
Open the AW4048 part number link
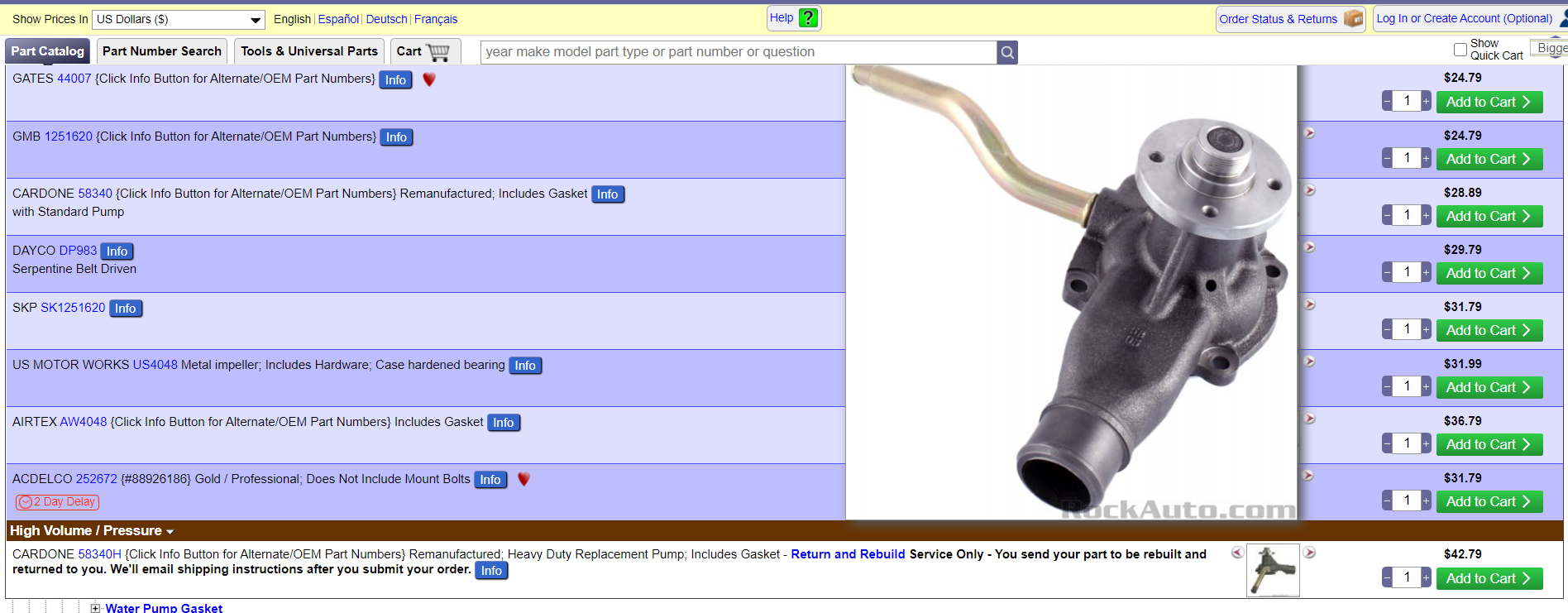click(84, 422)
